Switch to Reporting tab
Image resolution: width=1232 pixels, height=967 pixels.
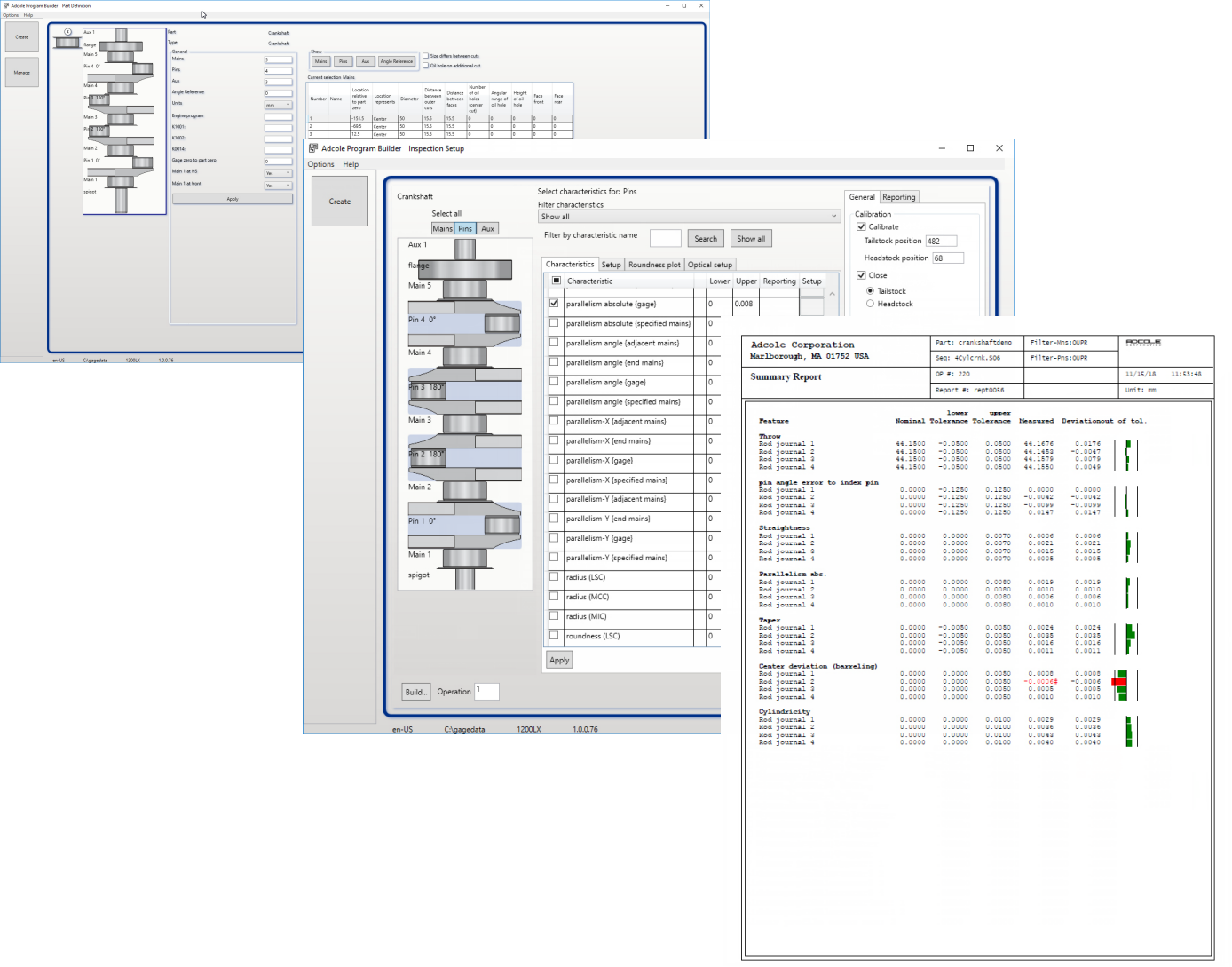point(898,197)
